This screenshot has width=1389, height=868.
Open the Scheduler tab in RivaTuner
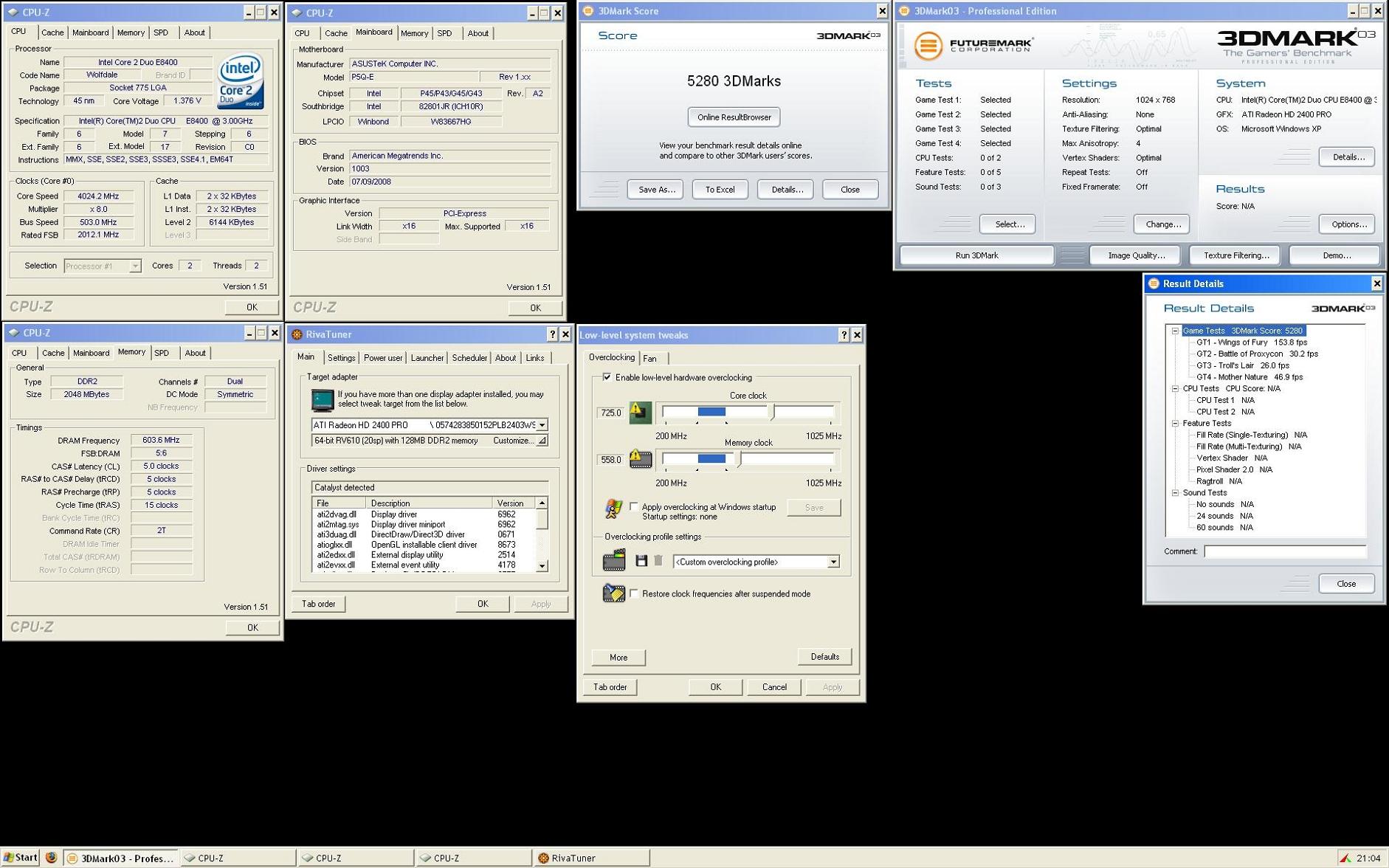coord(469,358)
